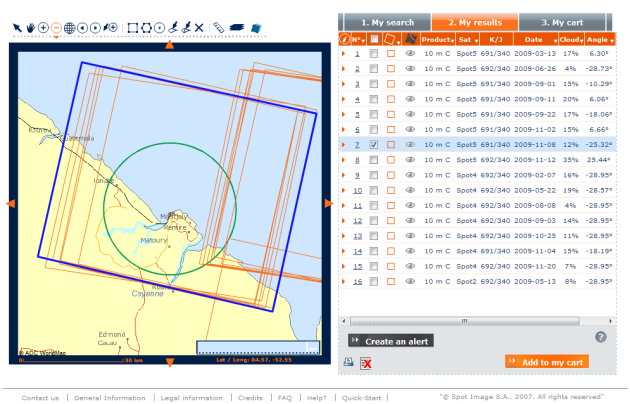630x404 pixels.
Task: Pan the map north with top arrow
Action: pos(170,45)
